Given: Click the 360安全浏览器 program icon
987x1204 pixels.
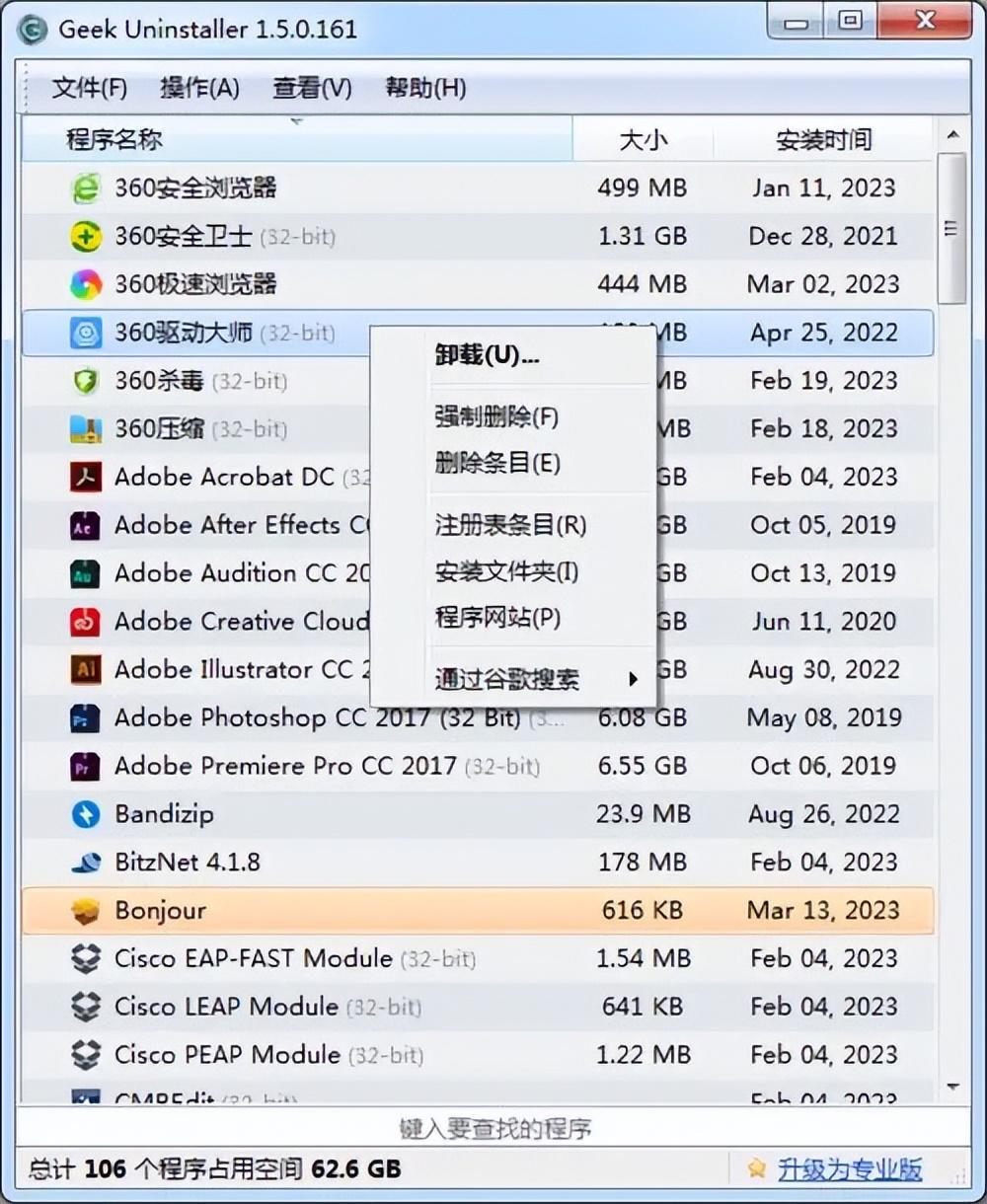Looking at the screenshot, I should [86, 188].
